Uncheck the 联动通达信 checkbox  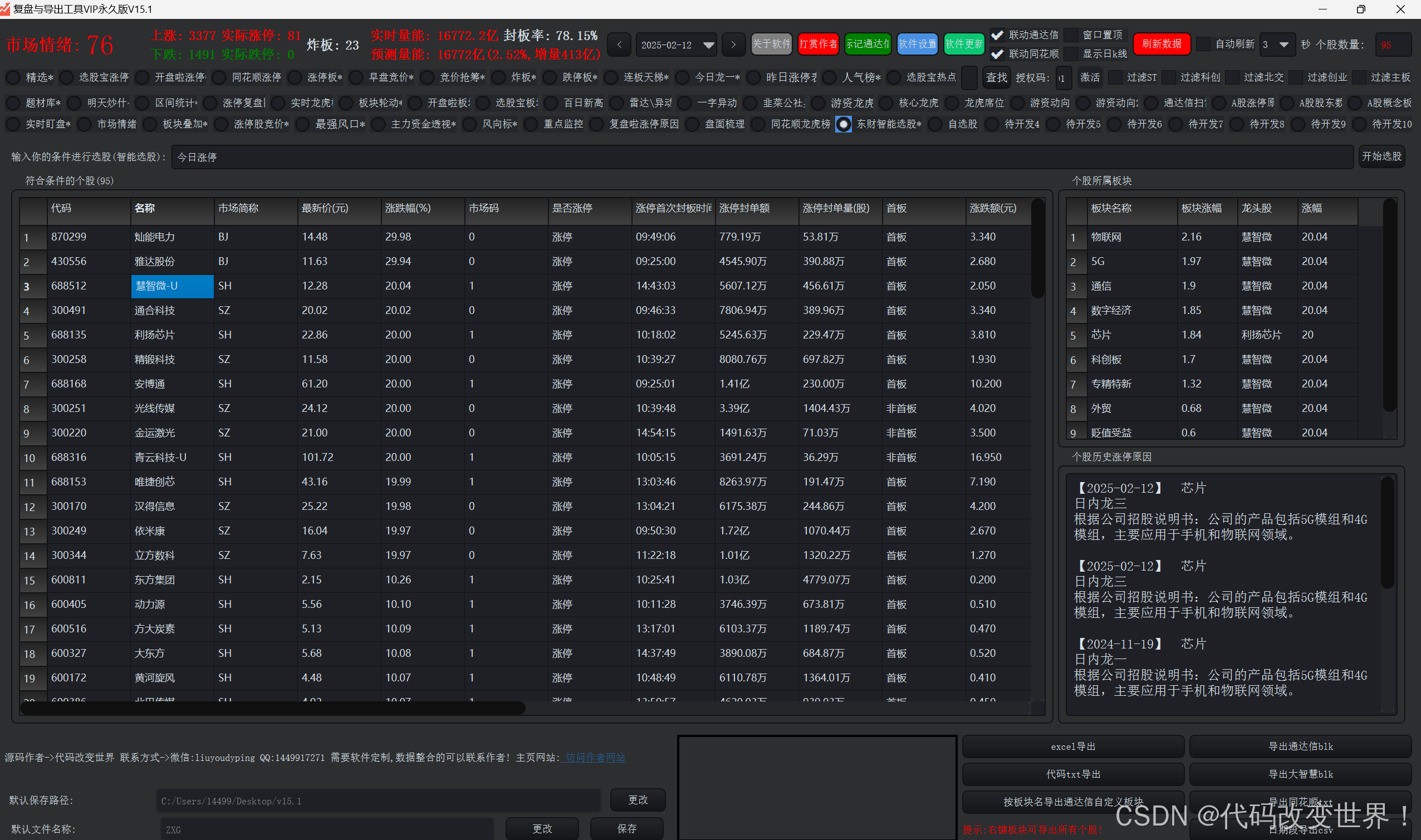click(997, 35)
